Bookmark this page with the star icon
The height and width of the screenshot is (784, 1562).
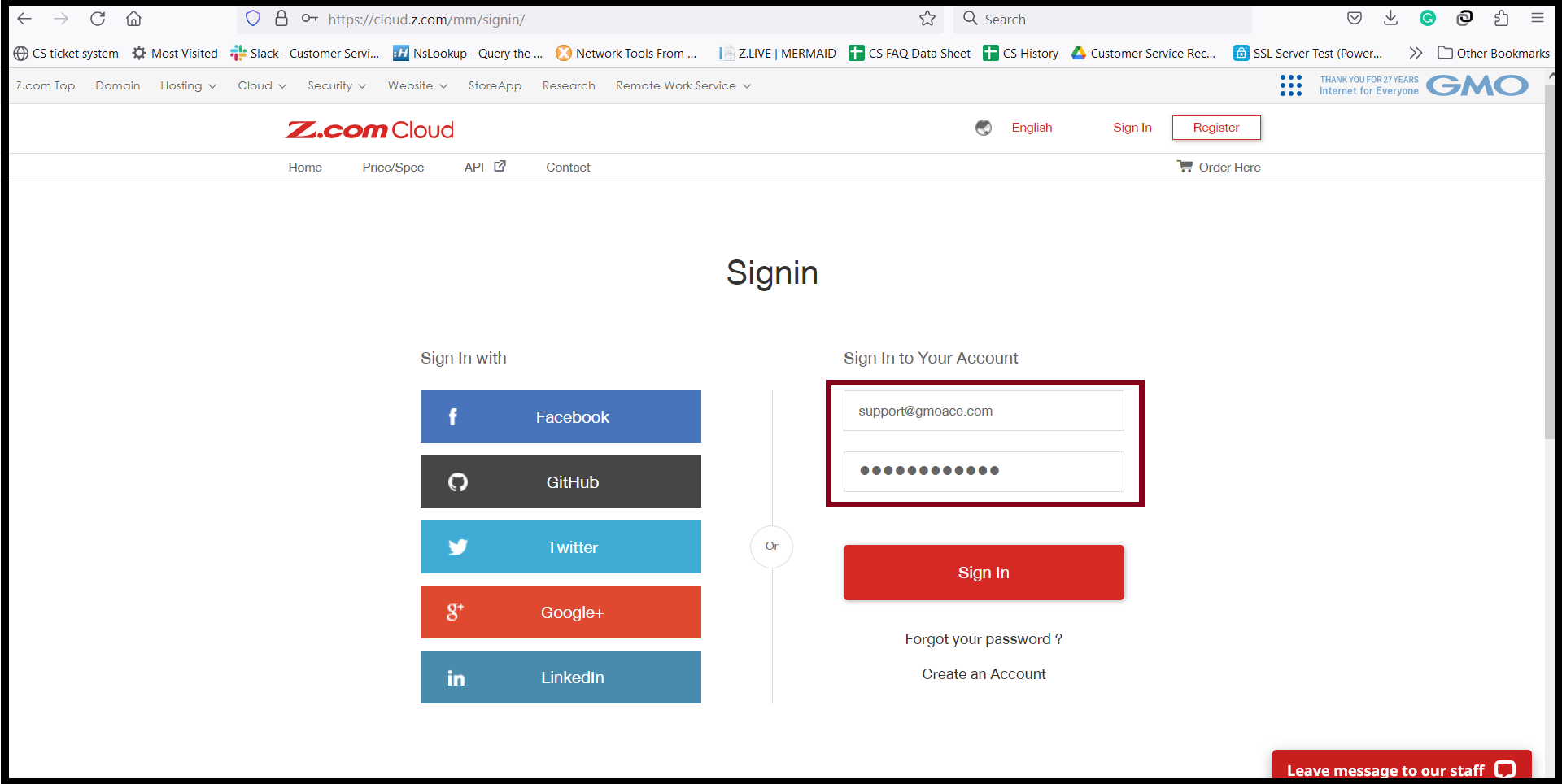(927, 19)
